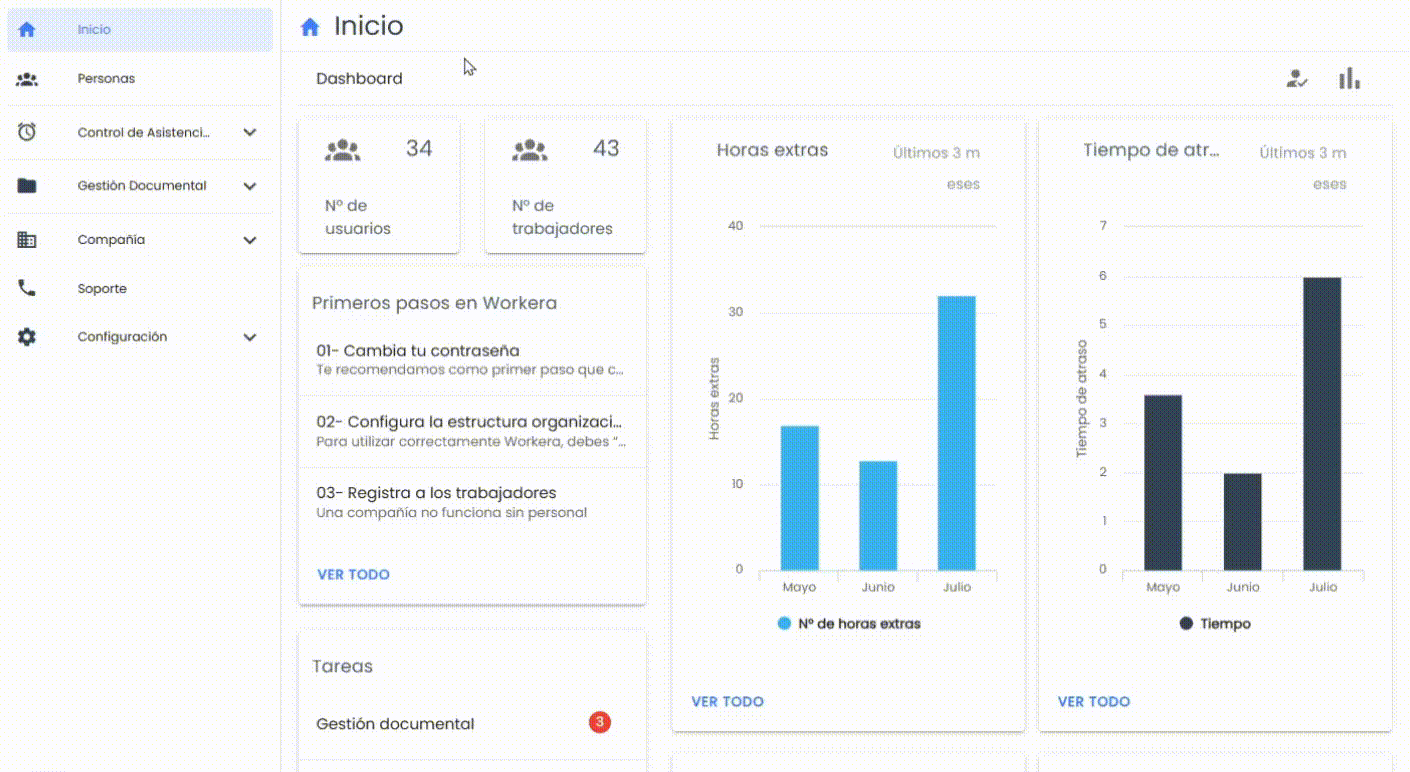1410x772 pixels.
Task: Click the bar chart icon in Dashboard bar
Action: pos(1350,79)
